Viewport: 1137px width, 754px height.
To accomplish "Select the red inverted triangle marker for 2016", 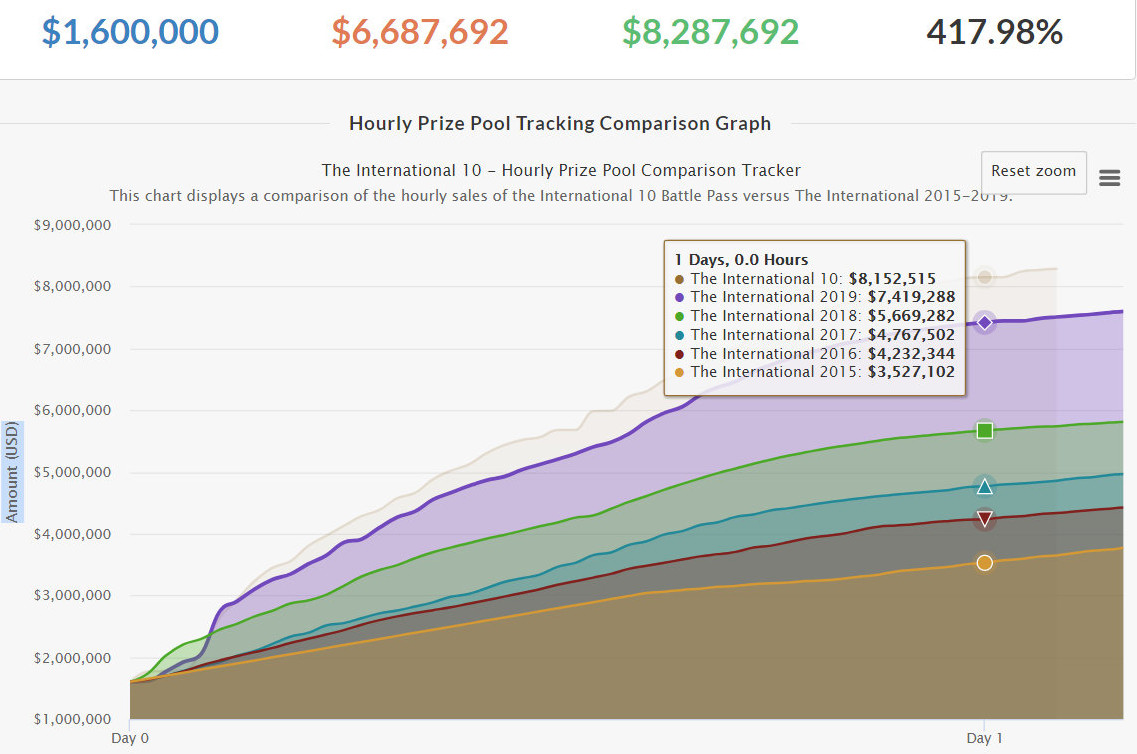I will (x=985, y=518).
